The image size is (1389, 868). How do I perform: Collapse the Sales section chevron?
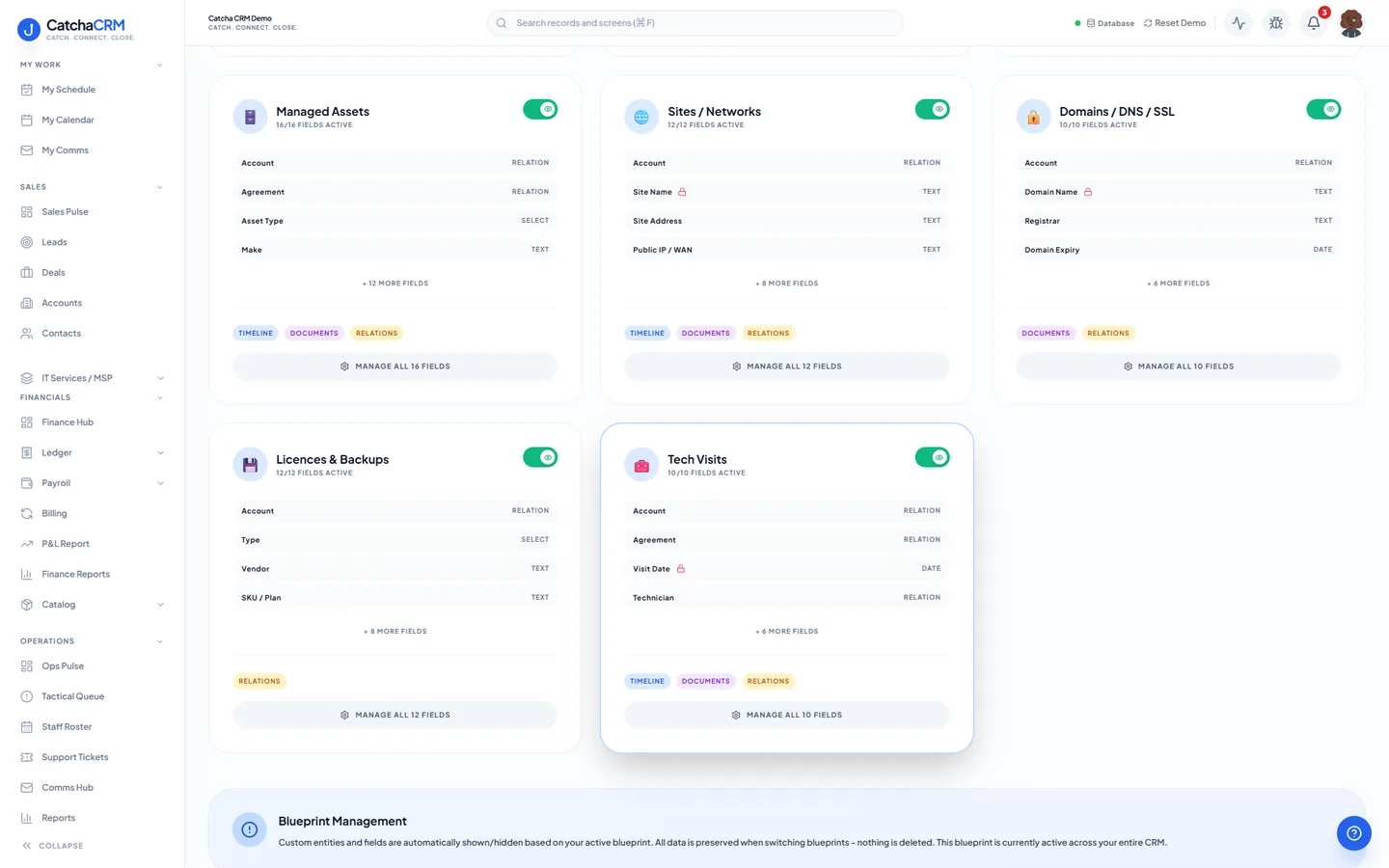pos(160,187)
